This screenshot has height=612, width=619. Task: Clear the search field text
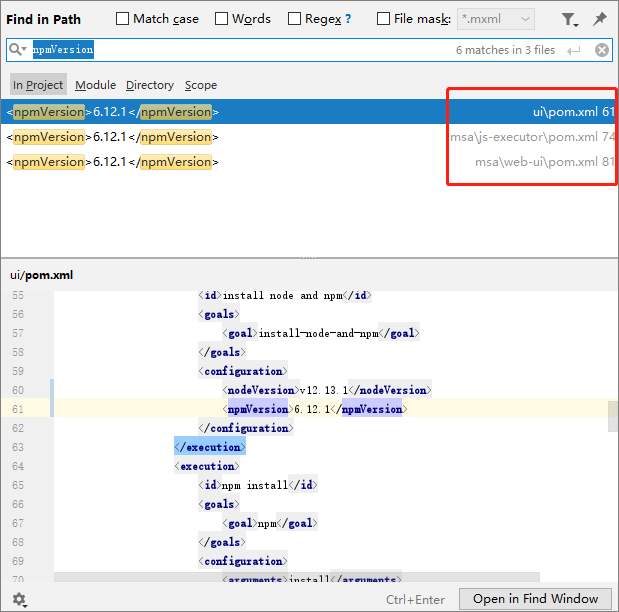[601, 50]
